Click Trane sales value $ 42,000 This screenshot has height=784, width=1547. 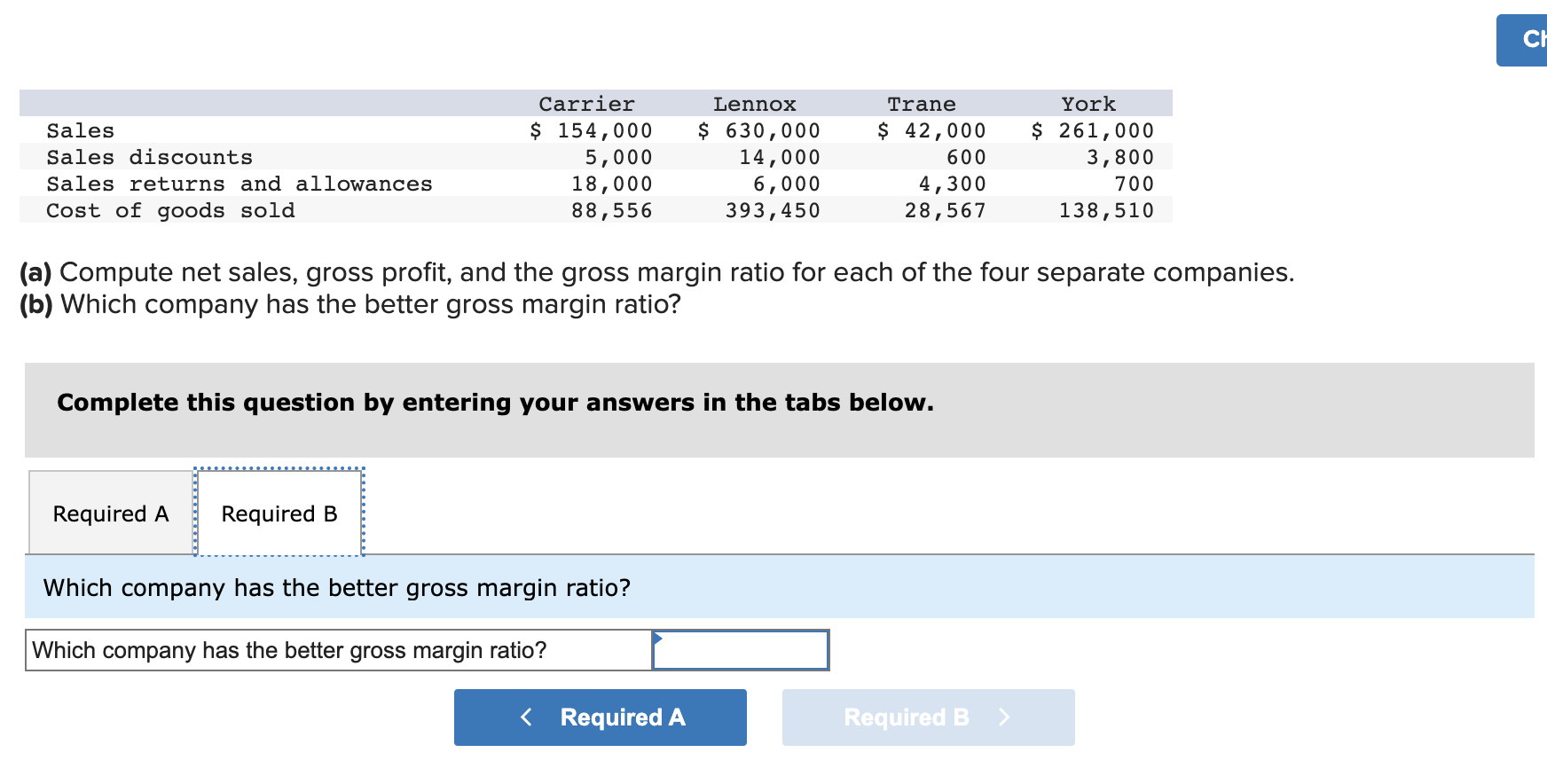point(931,130)
